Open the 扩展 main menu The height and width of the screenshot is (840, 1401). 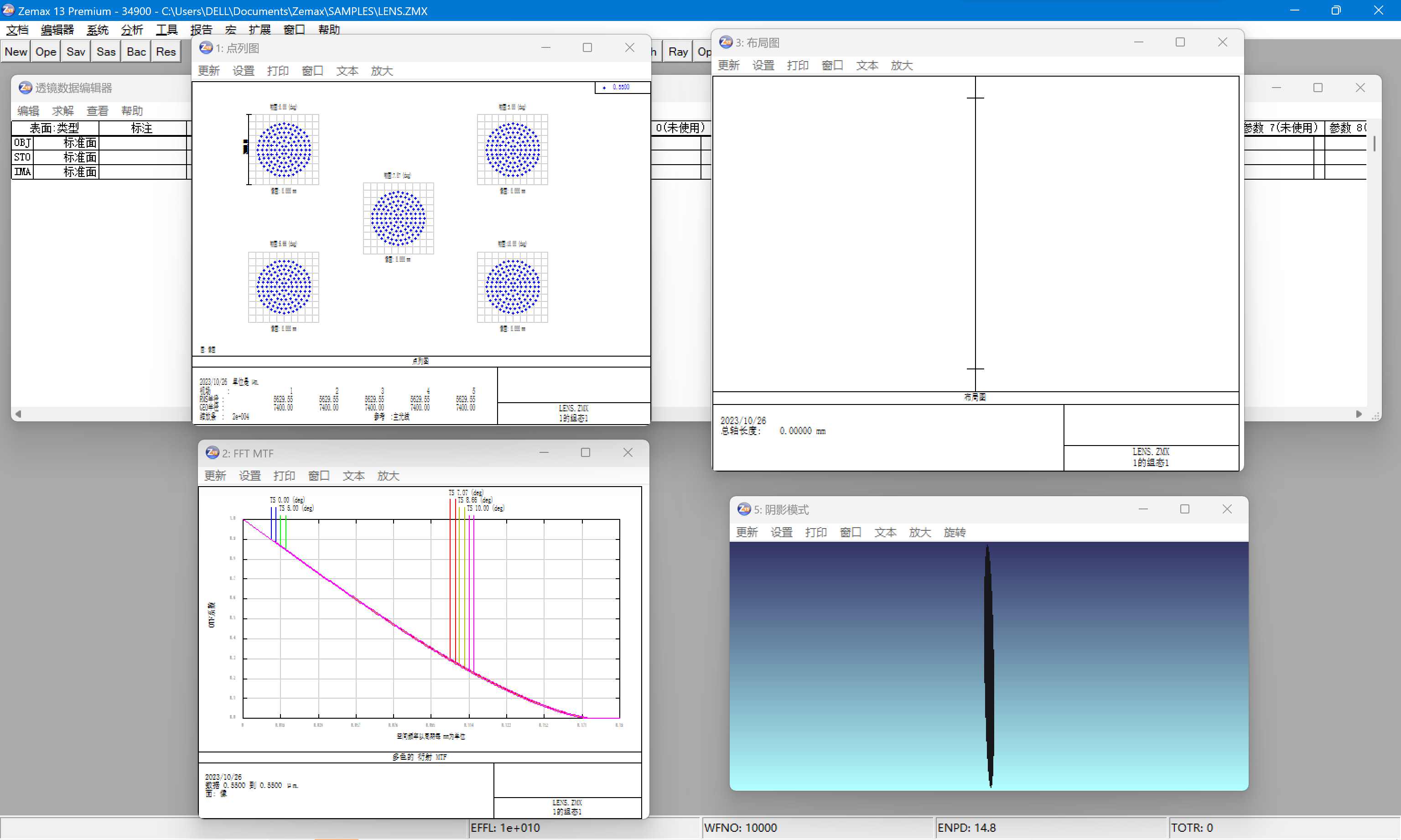(259, 30)
